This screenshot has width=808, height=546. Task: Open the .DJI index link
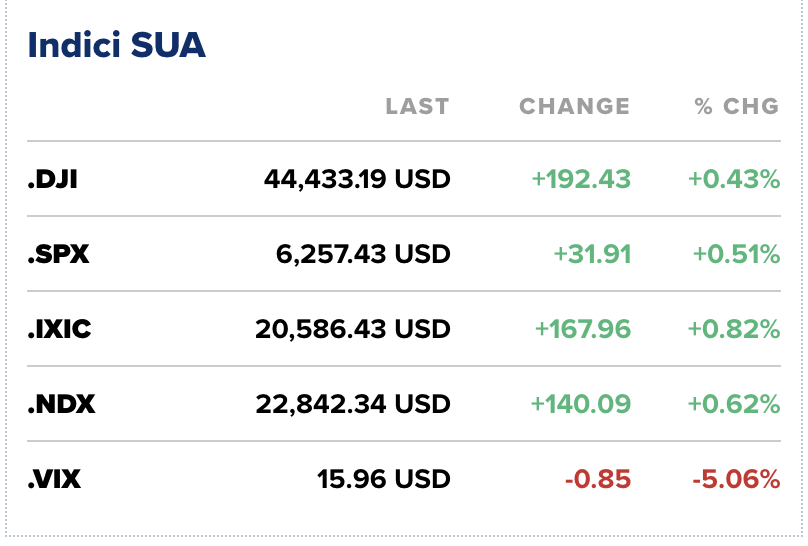click(x=52, y=180)
